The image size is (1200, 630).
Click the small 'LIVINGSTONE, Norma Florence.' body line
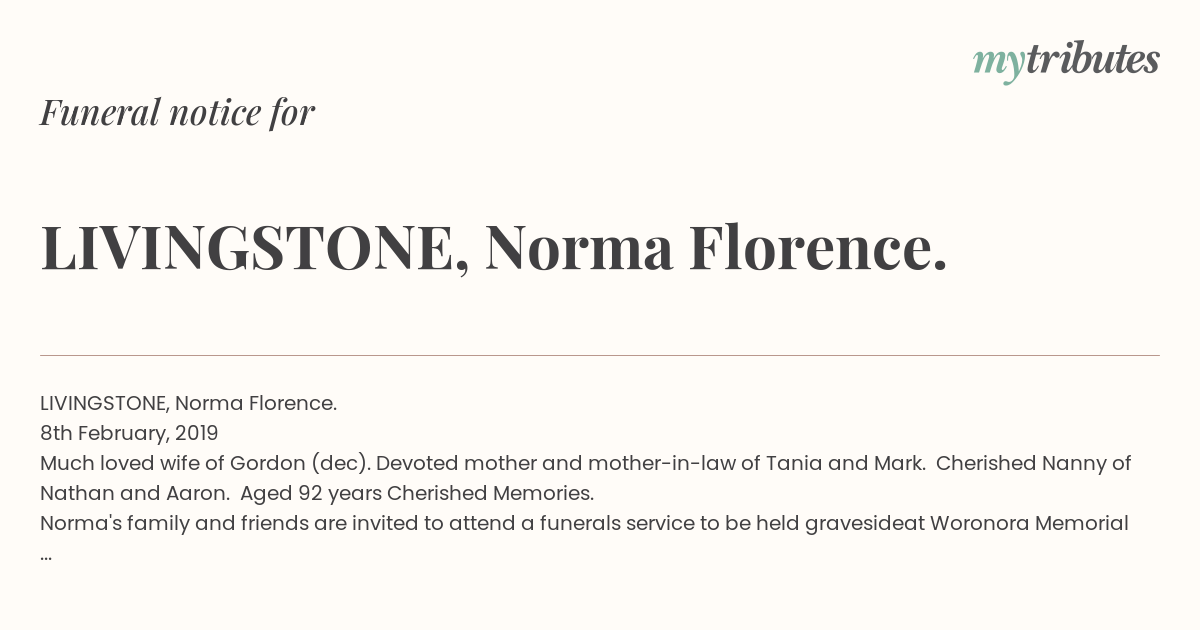pyautogui.click(x=188, y=404)
